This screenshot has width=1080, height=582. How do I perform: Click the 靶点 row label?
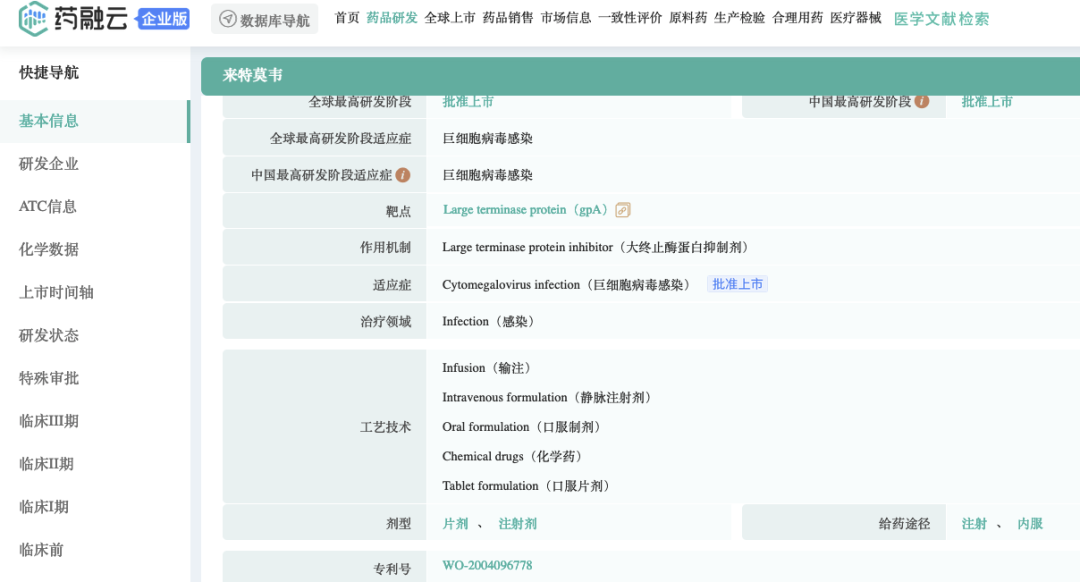[398, 211]
